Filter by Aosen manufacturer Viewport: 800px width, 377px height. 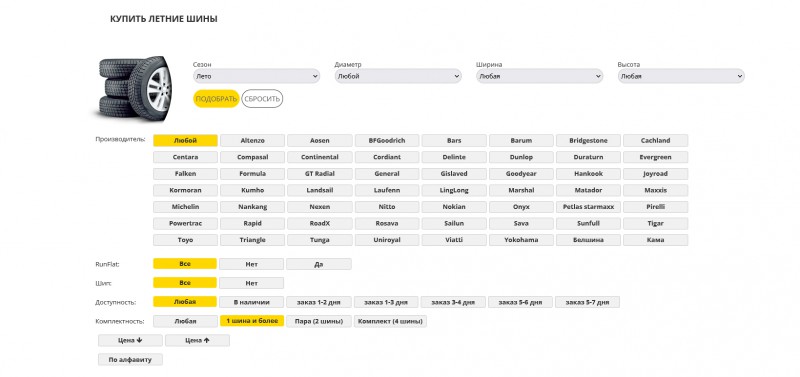coord(319,140)
